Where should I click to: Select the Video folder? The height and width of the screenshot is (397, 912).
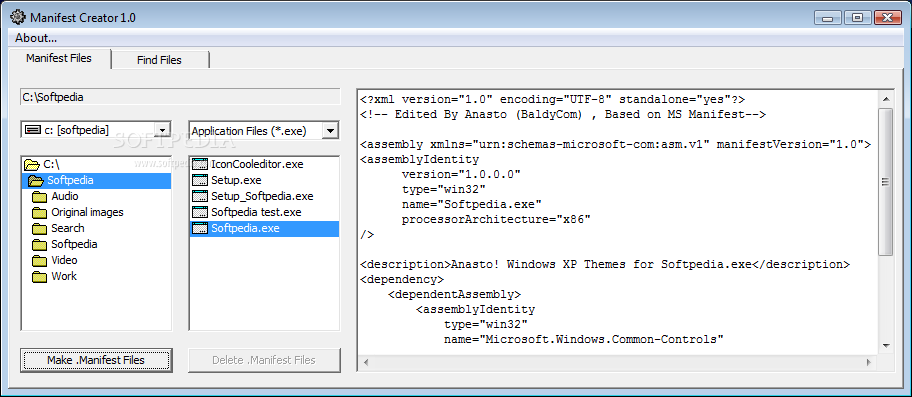pos(64,260)
